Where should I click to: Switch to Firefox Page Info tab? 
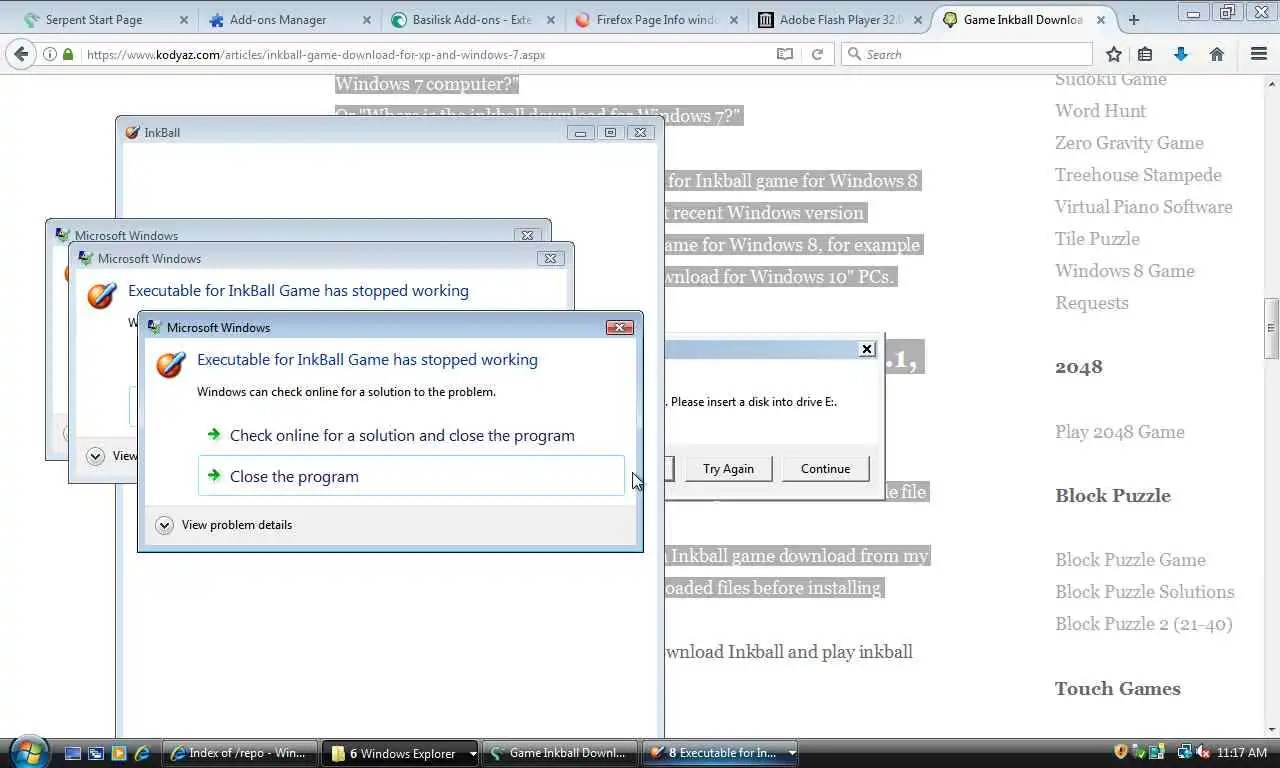(x=657, y=20)
